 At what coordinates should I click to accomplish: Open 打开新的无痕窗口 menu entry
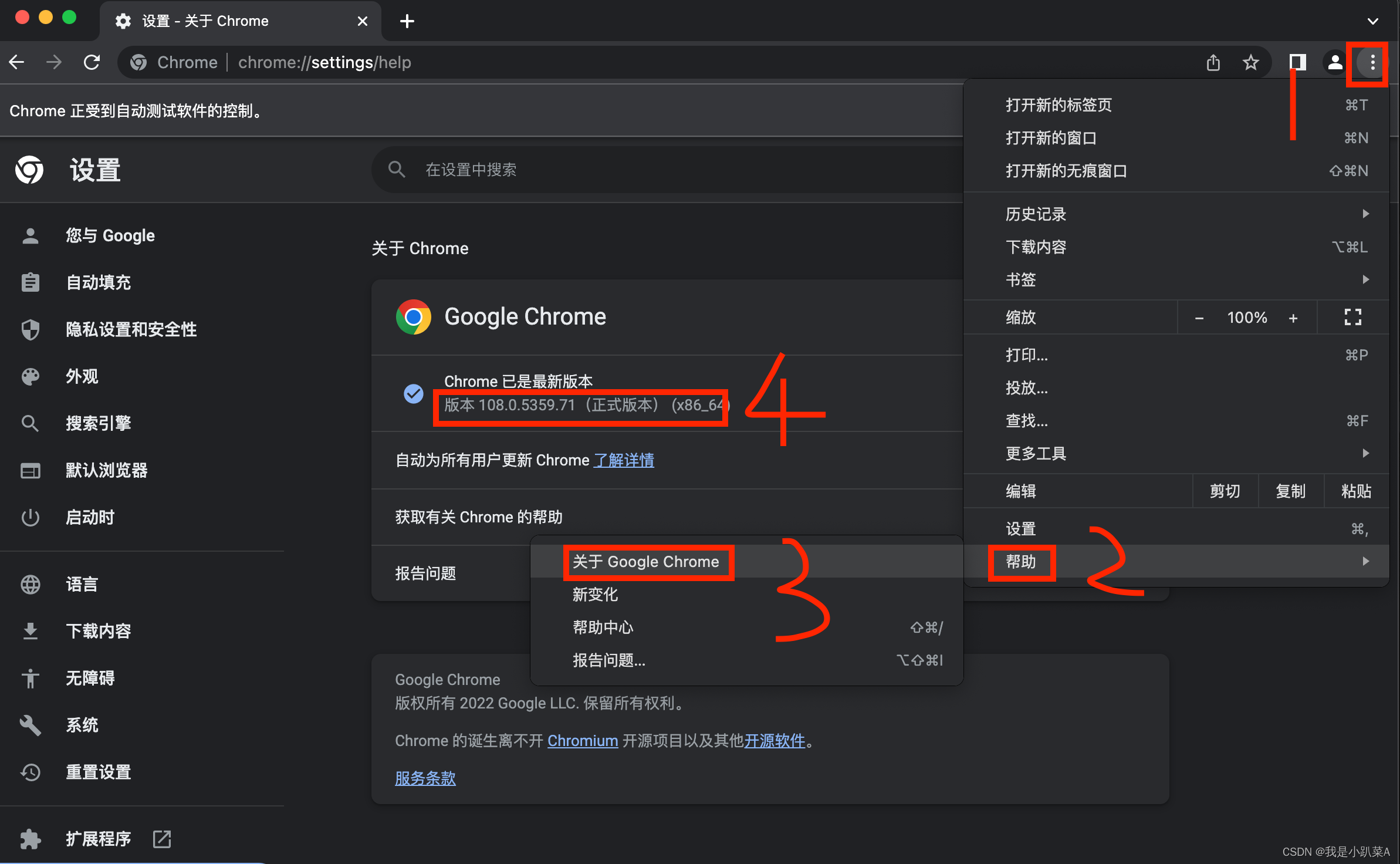(1066, 171)
